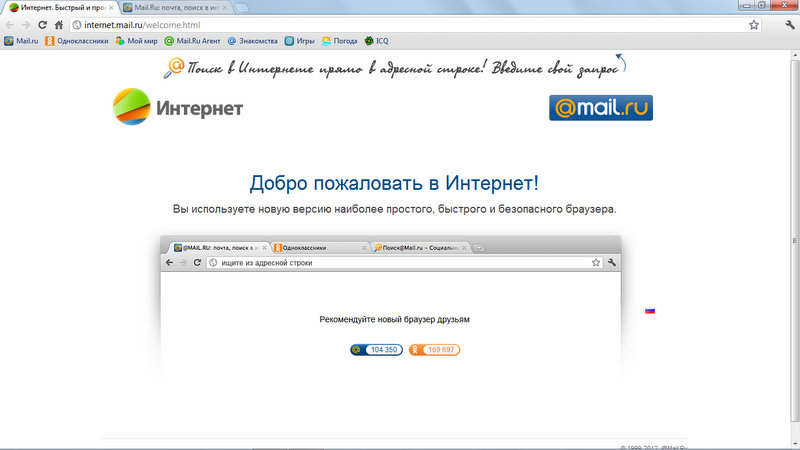
Task: Open the Одноклассники bookmark
Action: [x=77, y=41]
